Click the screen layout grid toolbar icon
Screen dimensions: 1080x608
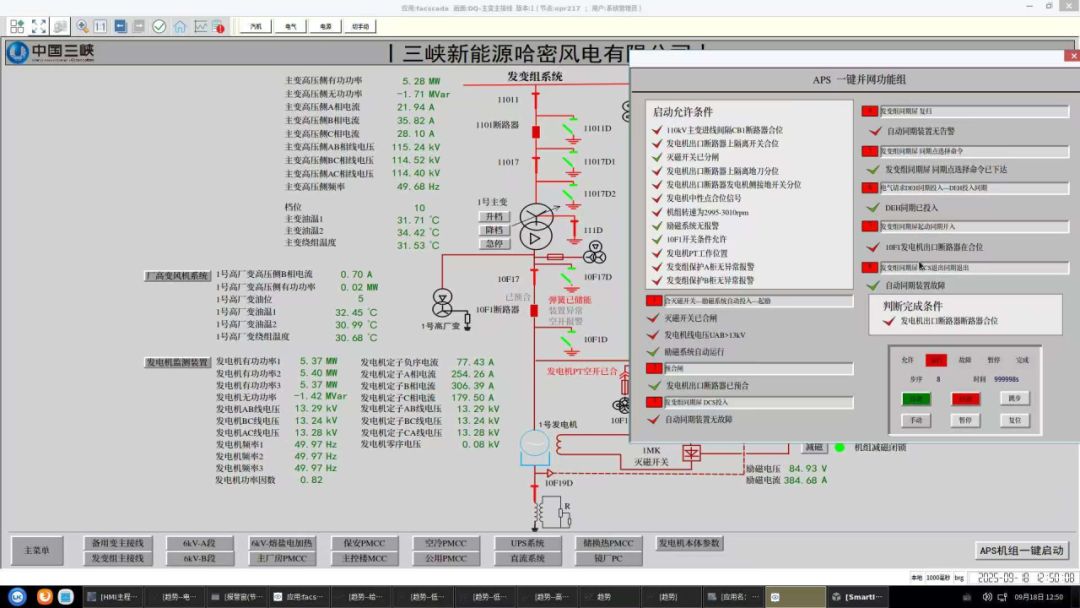17,26
